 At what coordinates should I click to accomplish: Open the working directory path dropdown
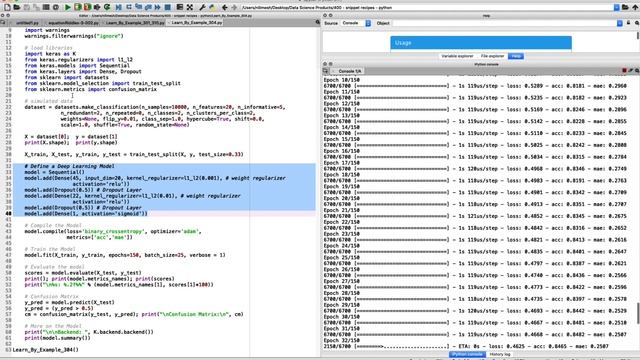(616, 7)
